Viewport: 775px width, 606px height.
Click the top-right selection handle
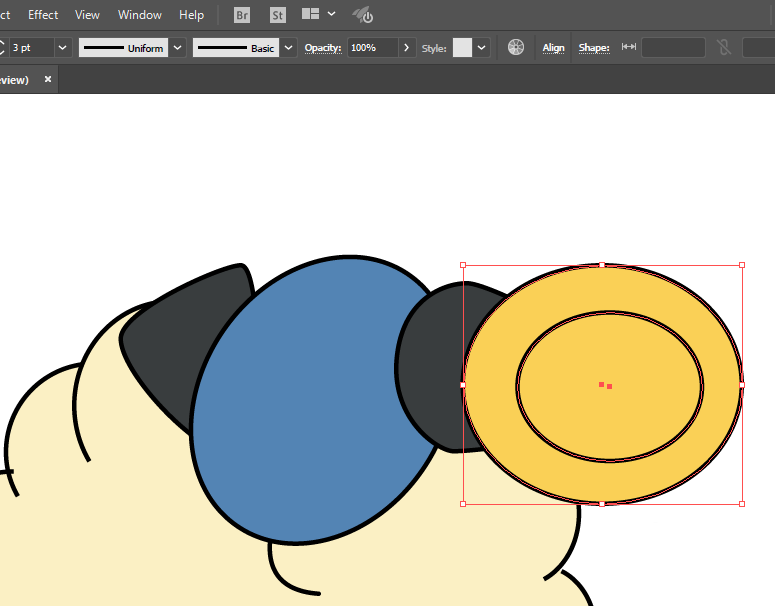[742, 265]
